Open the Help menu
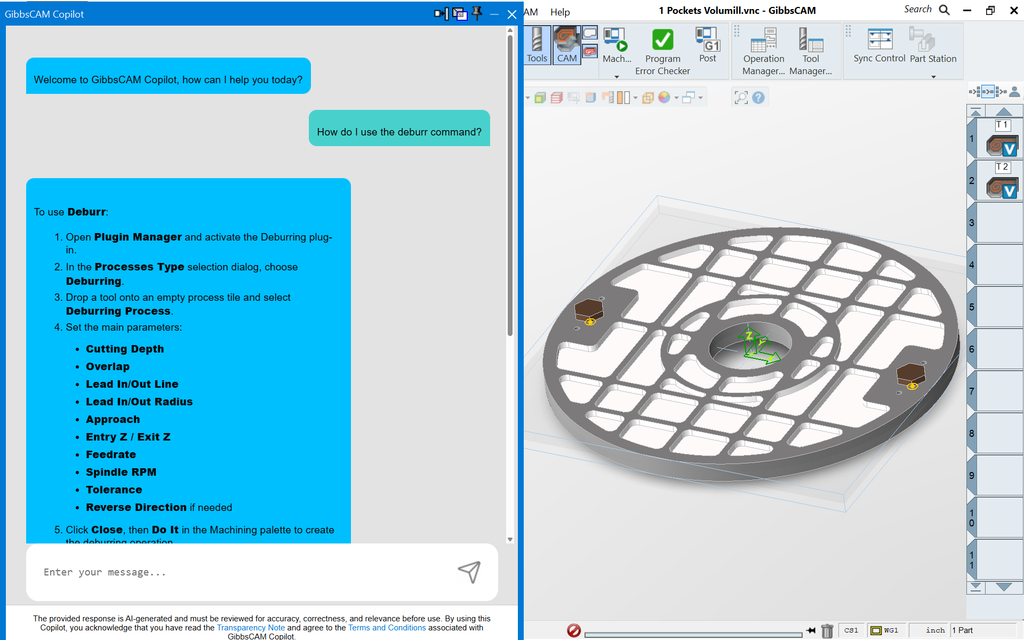The image size is (1024, 640). (x=560, y=12)
